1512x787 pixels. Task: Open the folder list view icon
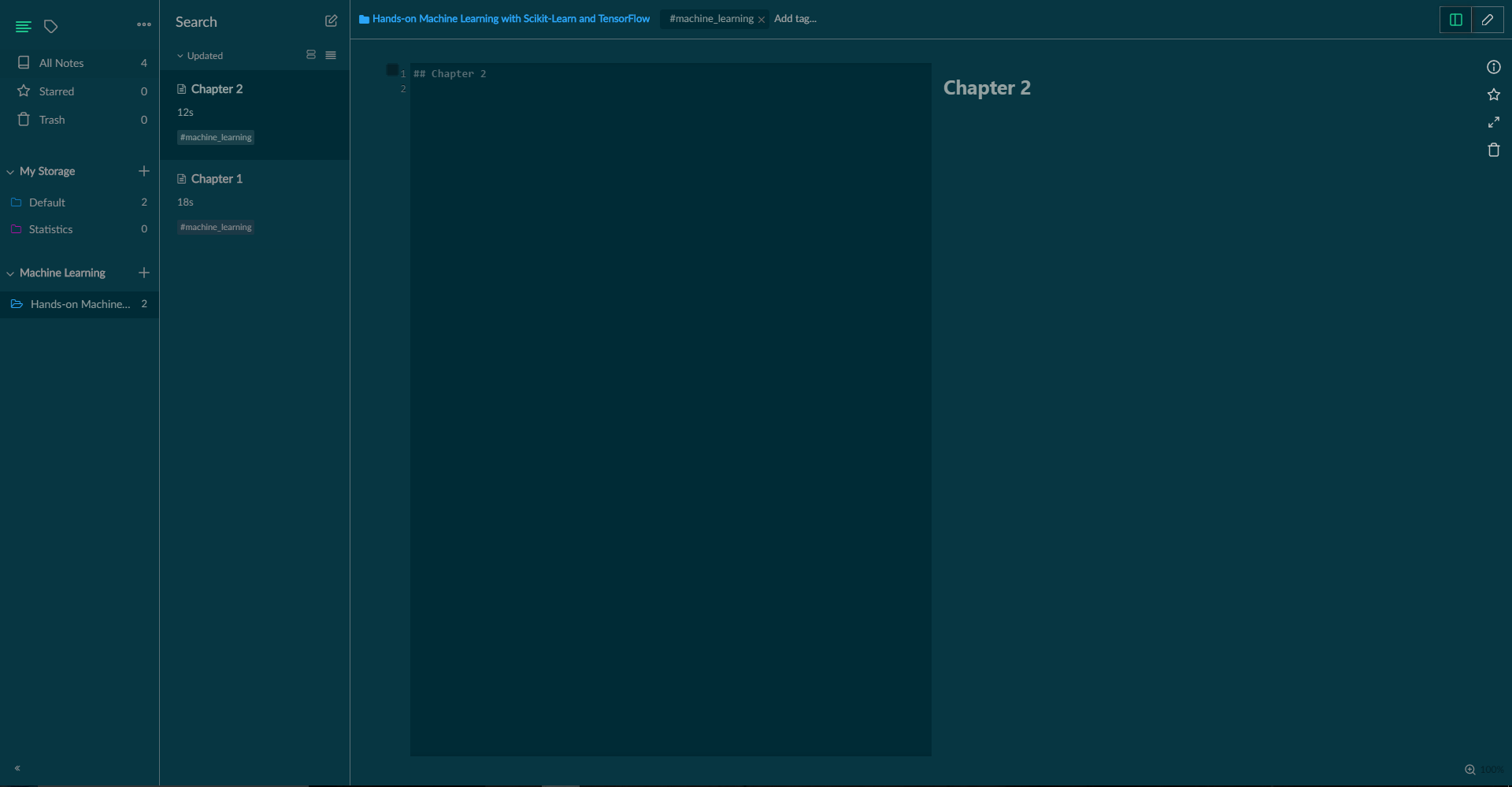pos(24,27)
